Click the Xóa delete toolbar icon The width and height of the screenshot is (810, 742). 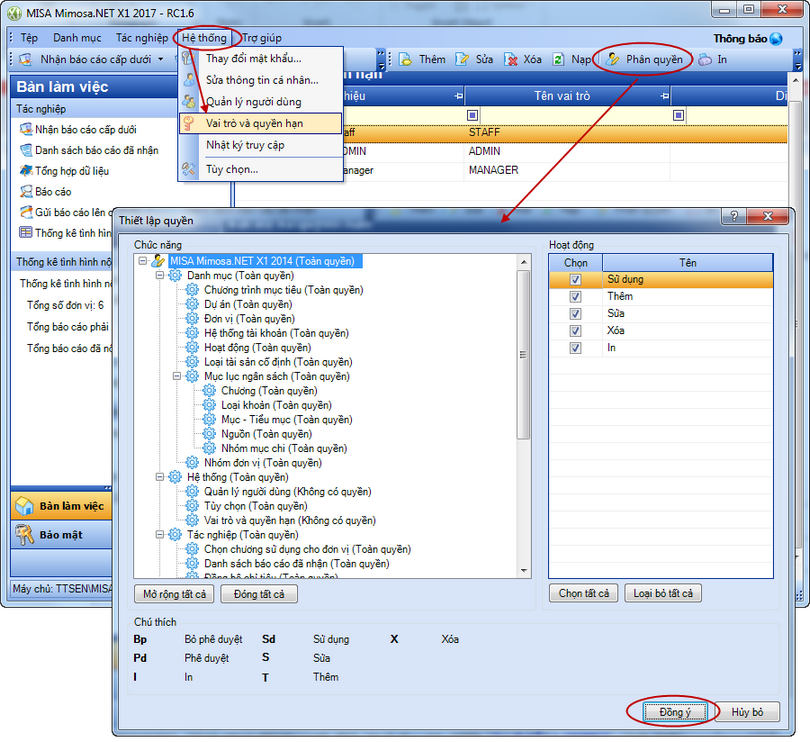tap(510, 59)
